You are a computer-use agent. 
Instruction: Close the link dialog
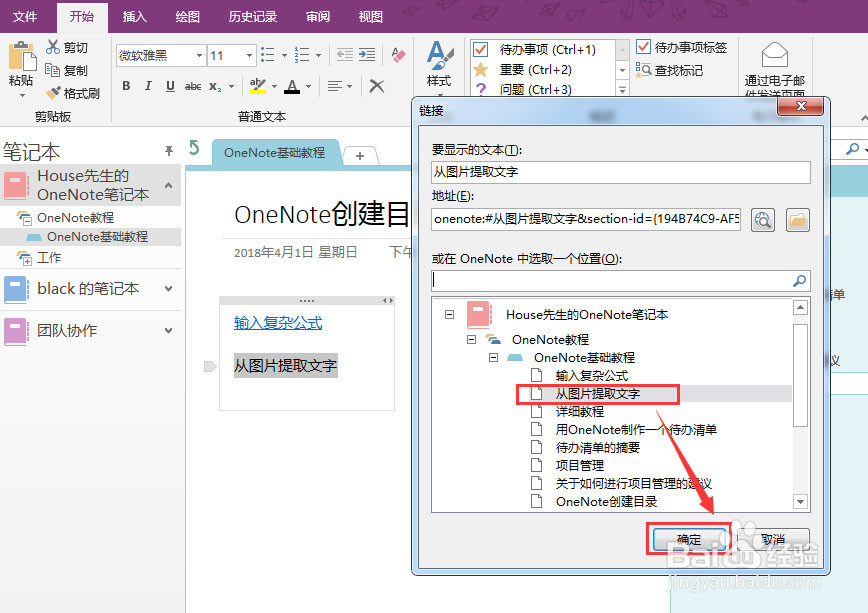(x=800, y=106)
